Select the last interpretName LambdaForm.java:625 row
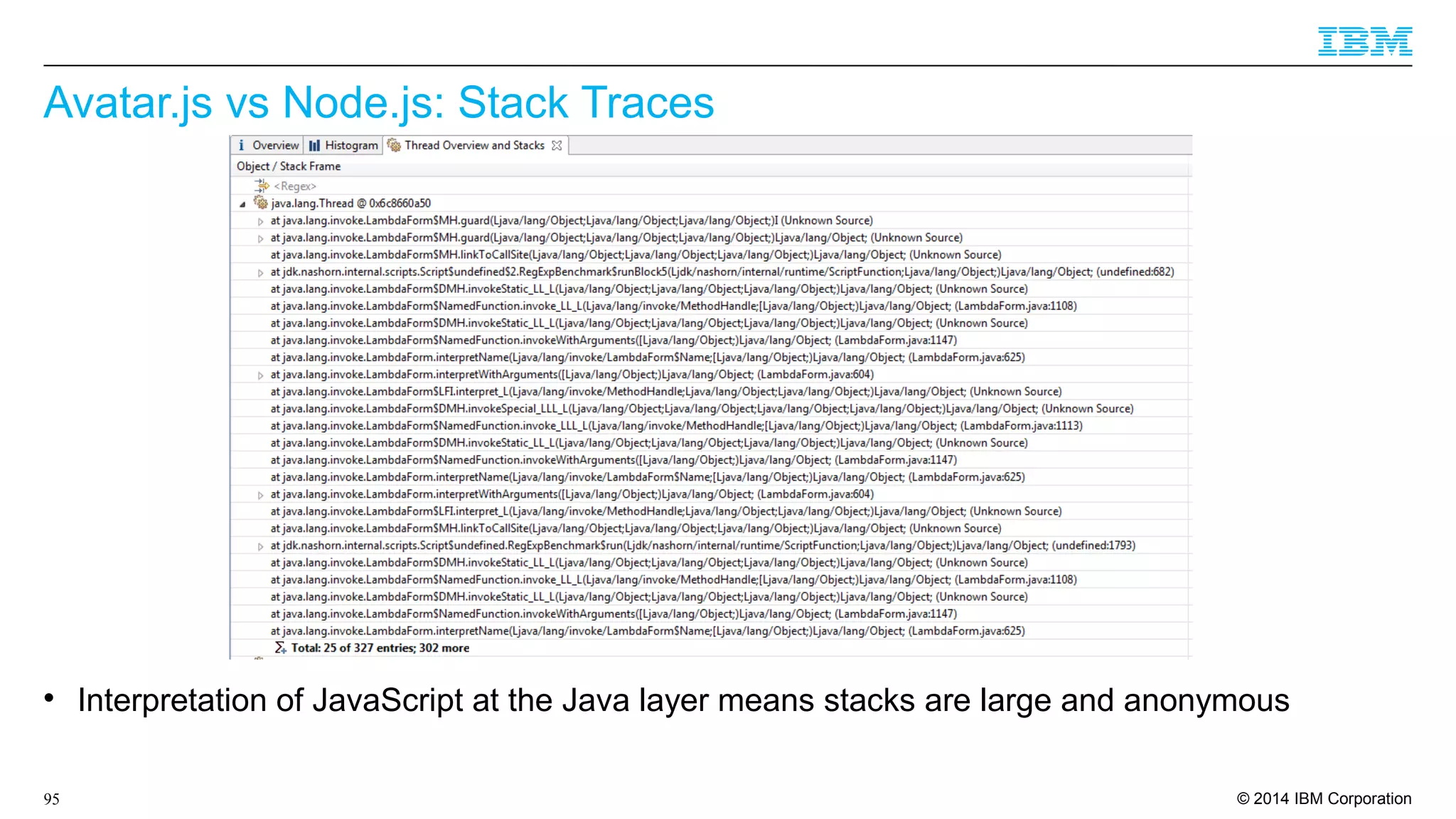Screen dimensions: 1456x819 pos(711,631)
